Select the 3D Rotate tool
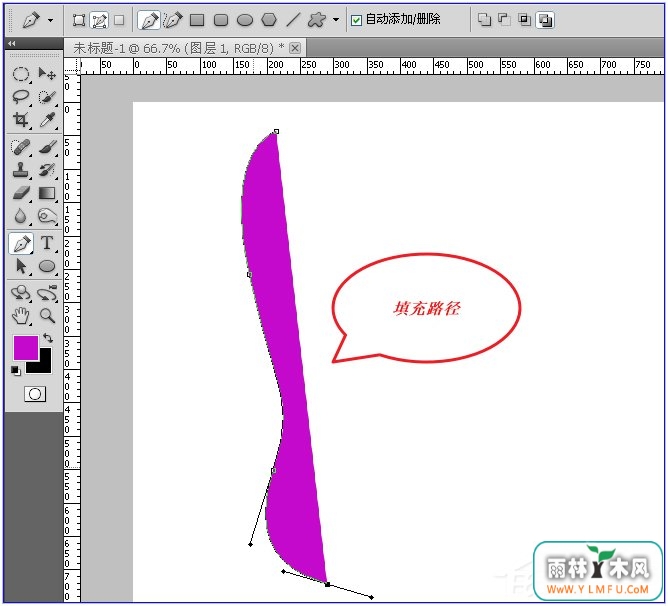668x606 pixels. (x=20, y=293)
